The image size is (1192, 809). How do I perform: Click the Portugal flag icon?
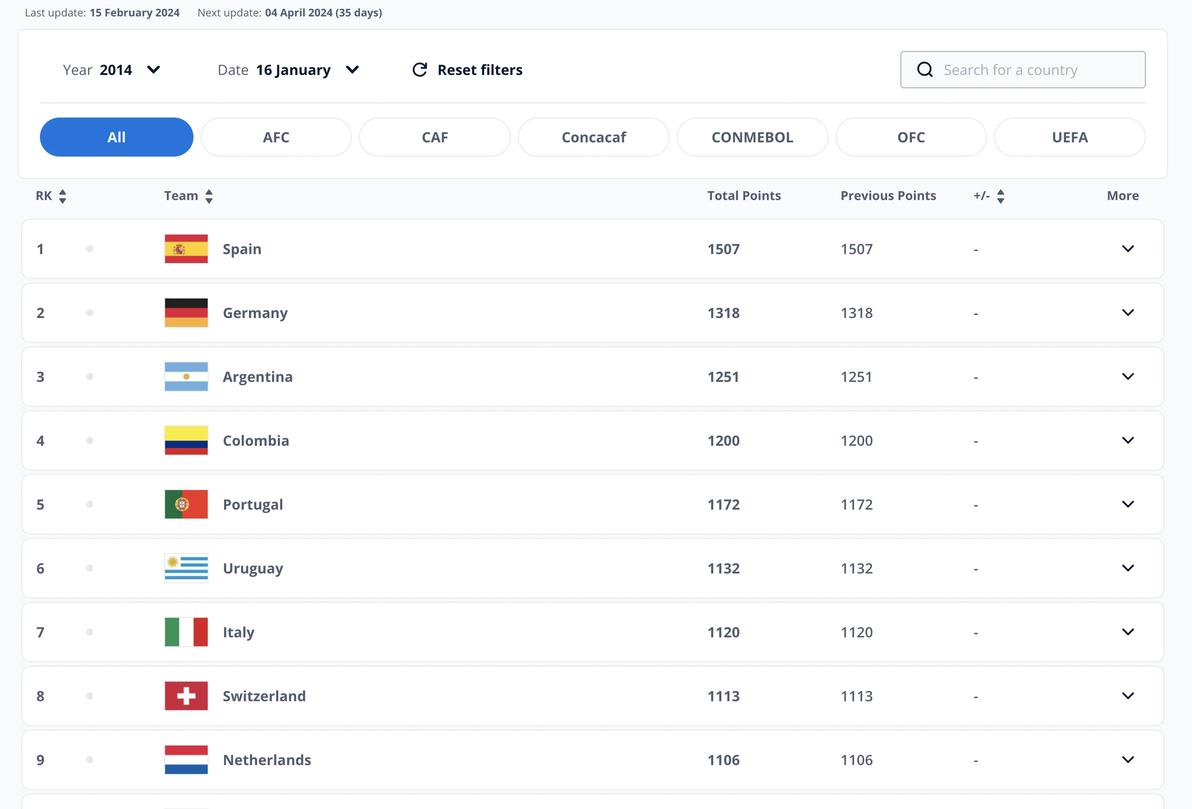(186, 504)
